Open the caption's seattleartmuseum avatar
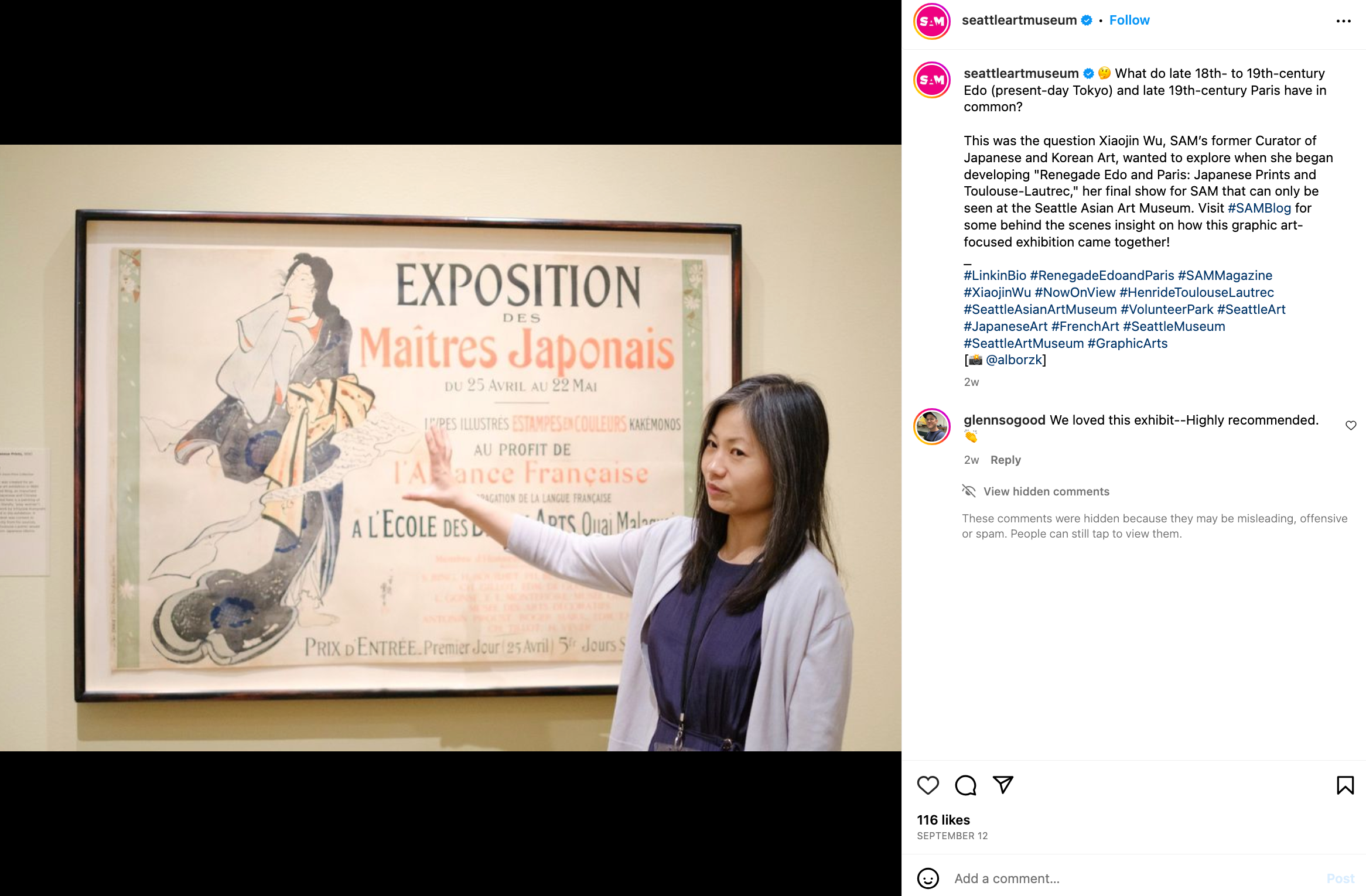 [932, 80]
